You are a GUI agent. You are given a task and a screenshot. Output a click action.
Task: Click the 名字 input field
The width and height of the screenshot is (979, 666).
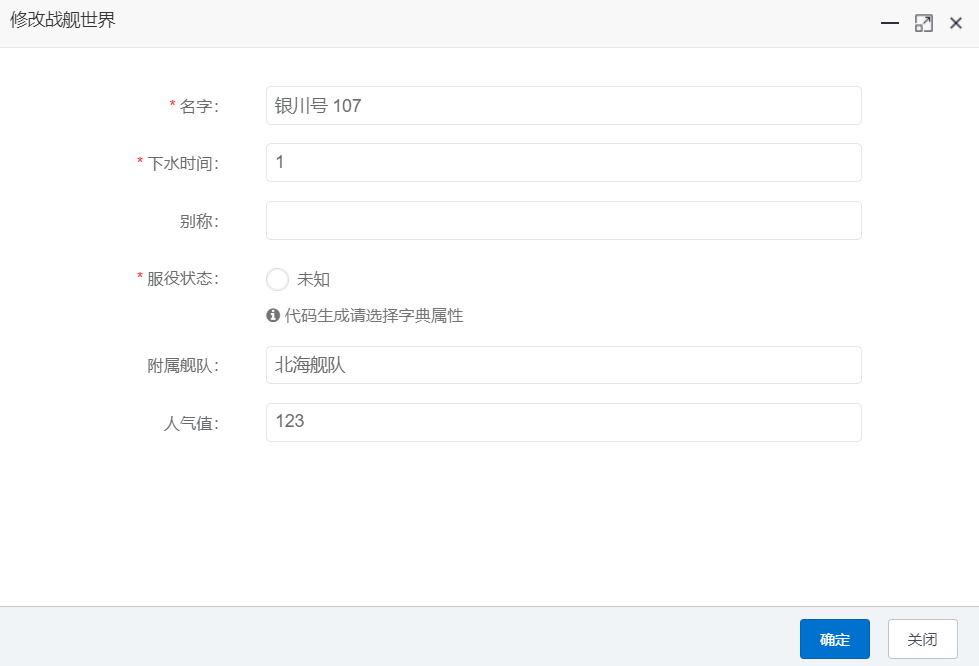(564, 105)
